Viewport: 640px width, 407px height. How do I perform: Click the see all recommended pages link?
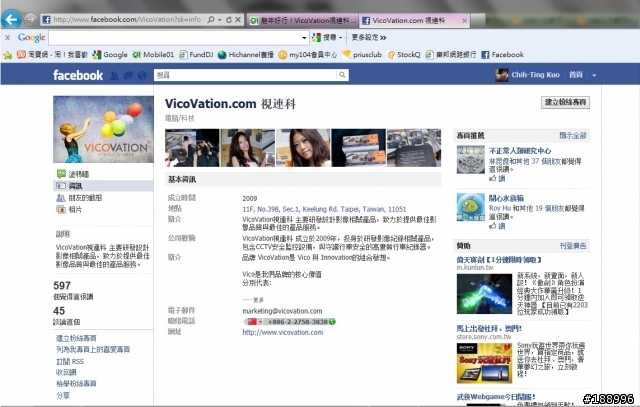click(573, 136)
